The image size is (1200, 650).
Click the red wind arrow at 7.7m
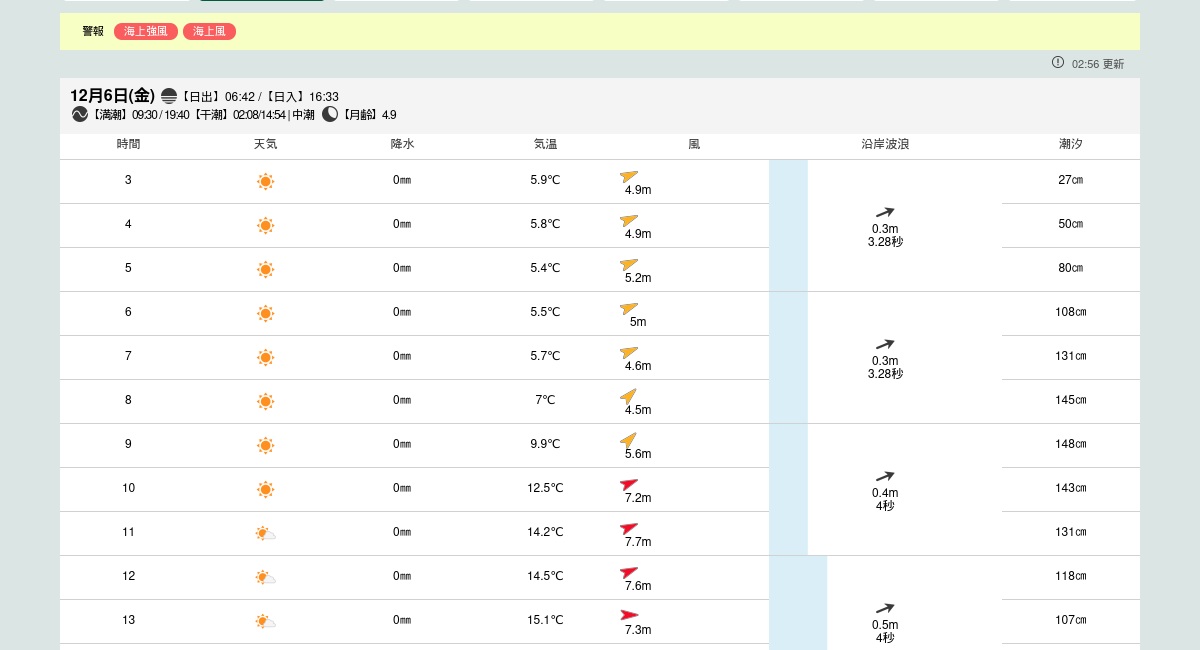[x=629, y=528]
